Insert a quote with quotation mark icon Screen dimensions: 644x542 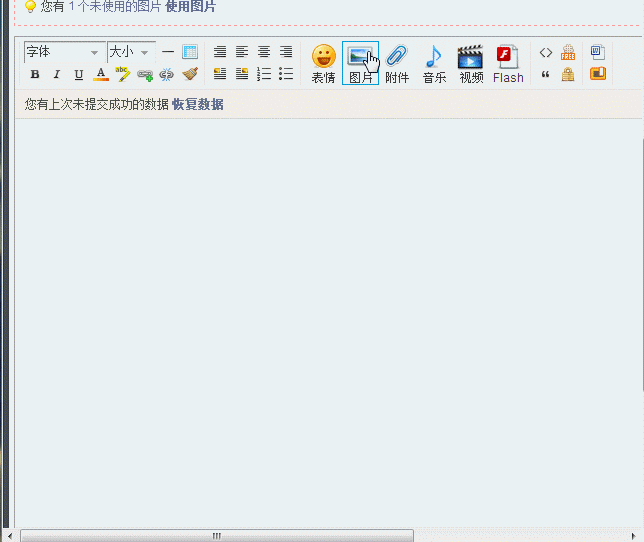546,74
